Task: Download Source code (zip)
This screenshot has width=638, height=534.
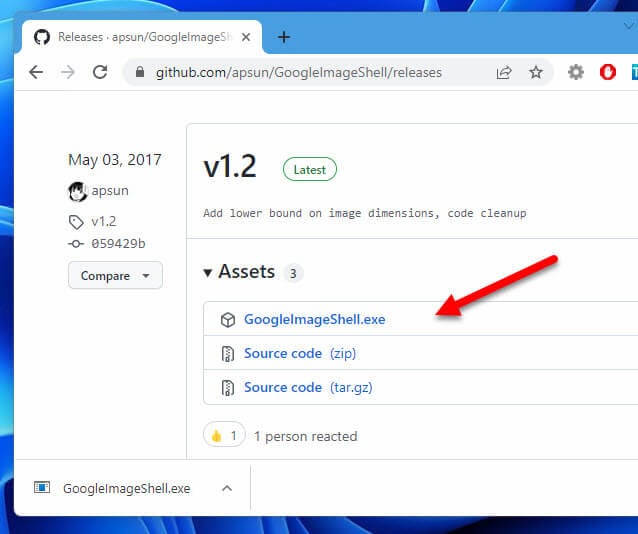Action: click(x=300, y=353)
